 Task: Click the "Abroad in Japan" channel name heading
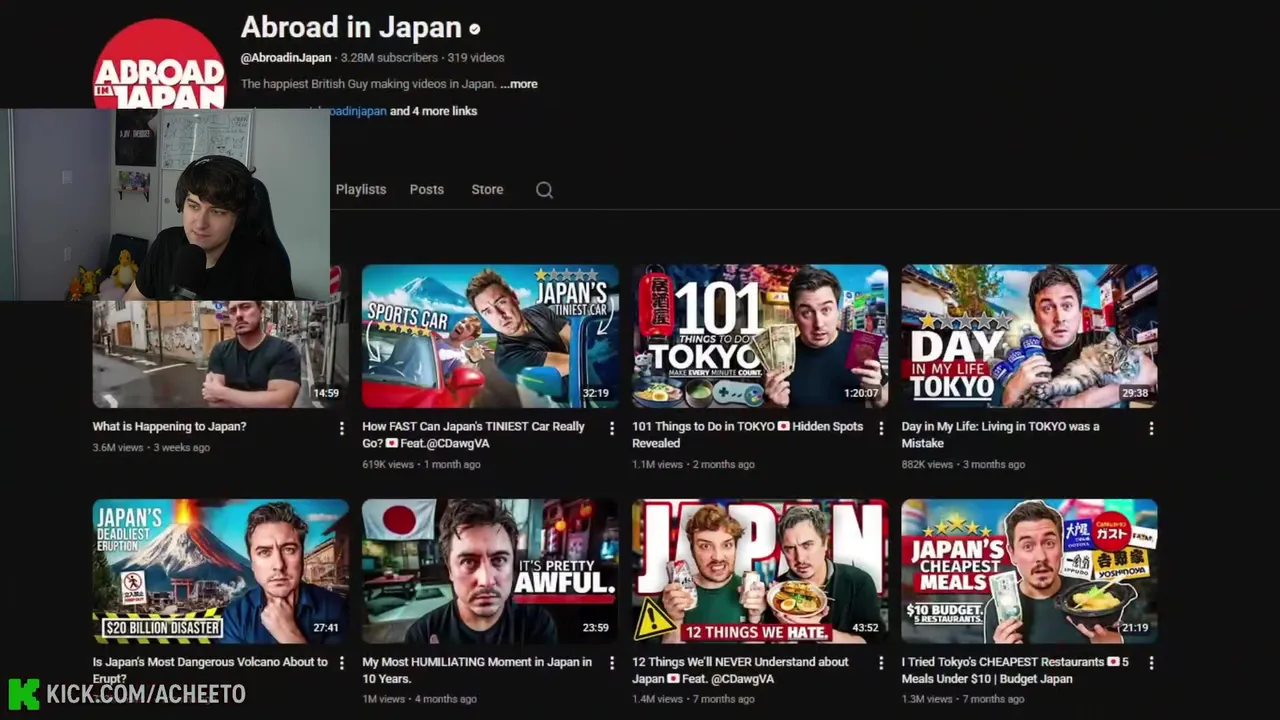click(351, 27)
